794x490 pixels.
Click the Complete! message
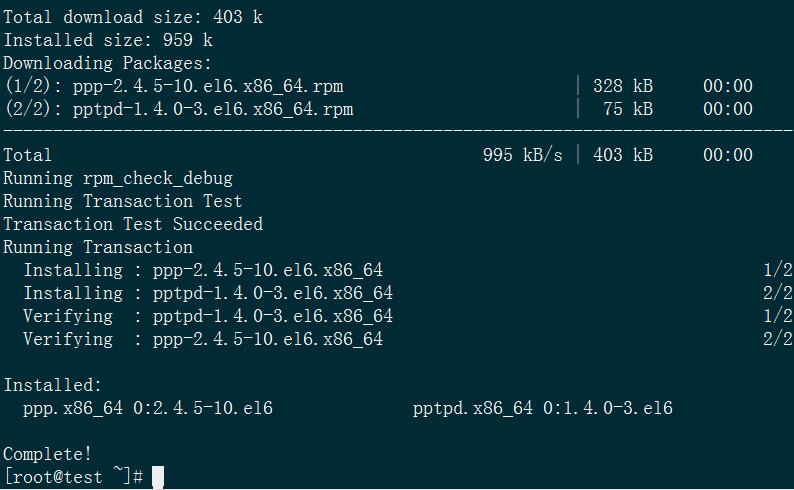(x=48, y=454)
